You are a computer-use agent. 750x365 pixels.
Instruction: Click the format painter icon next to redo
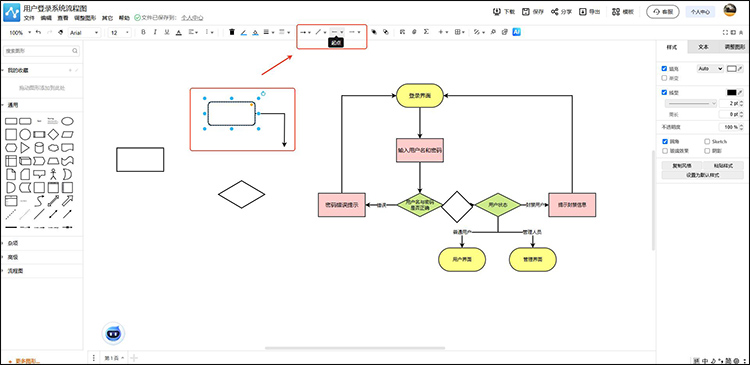pyautogui.click(x=60, y=32)
